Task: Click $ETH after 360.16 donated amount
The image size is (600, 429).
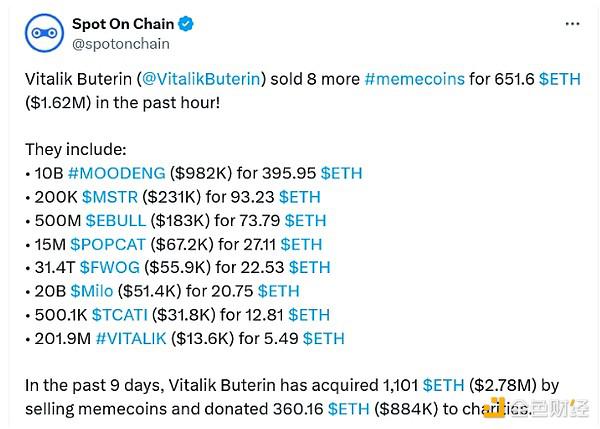Action: click(x=349, y=409)
